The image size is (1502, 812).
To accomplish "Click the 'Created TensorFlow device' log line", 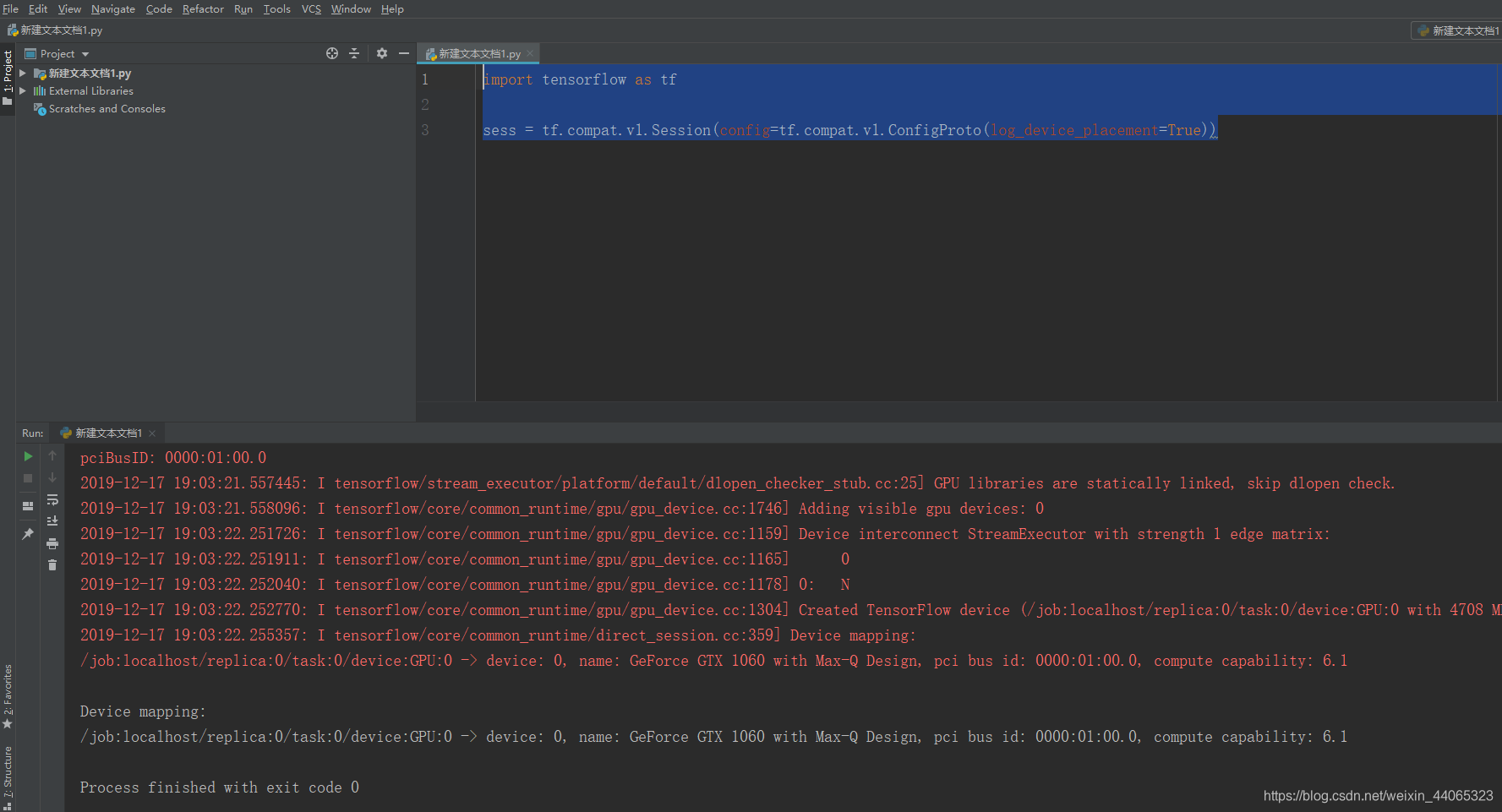I will point(790,610).
